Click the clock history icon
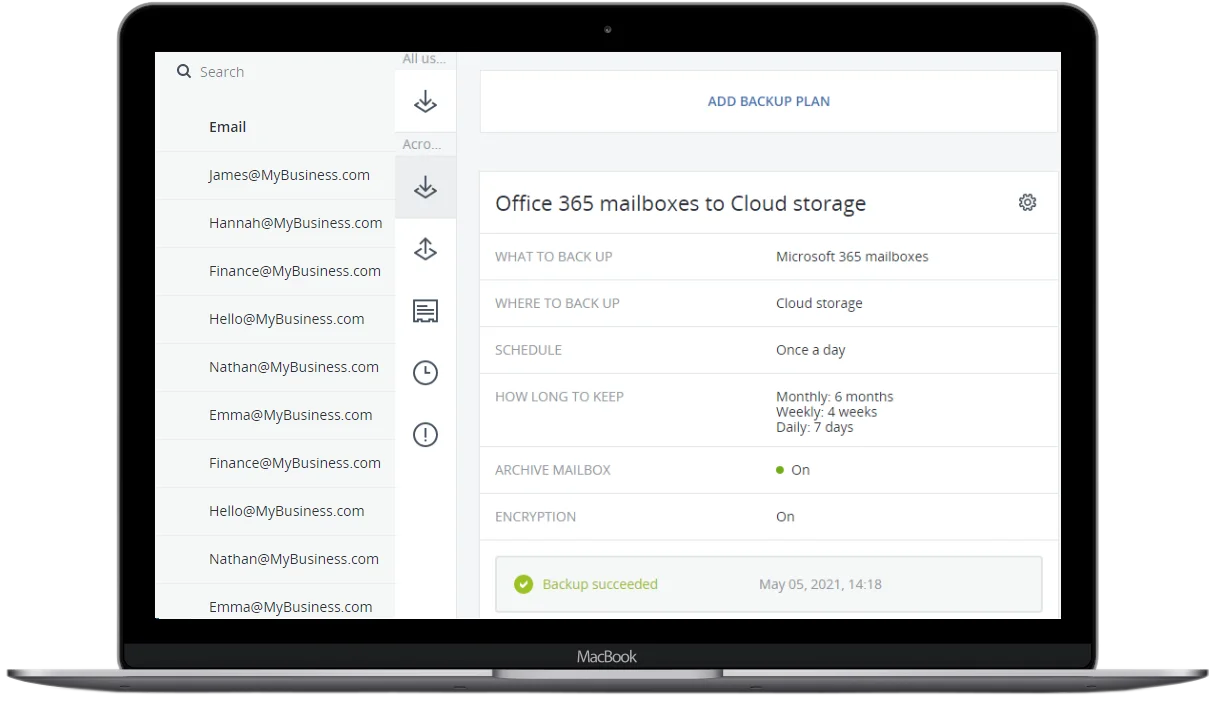Screen dimensions: 1217x706 point(425,373)
